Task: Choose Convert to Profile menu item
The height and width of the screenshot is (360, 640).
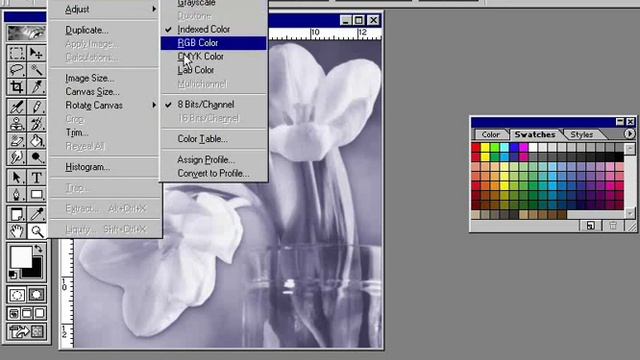Action: (x=213, y=173)
